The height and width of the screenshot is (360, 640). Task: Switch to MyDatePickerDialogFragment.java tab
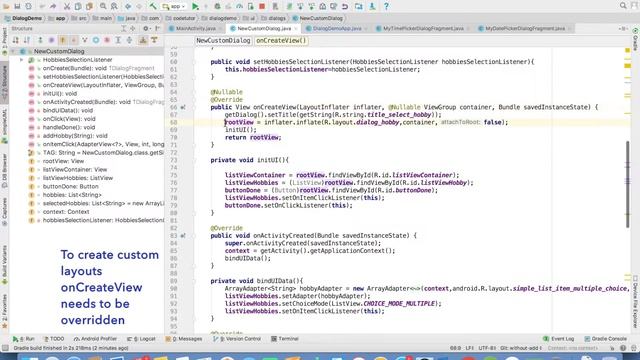525,29
